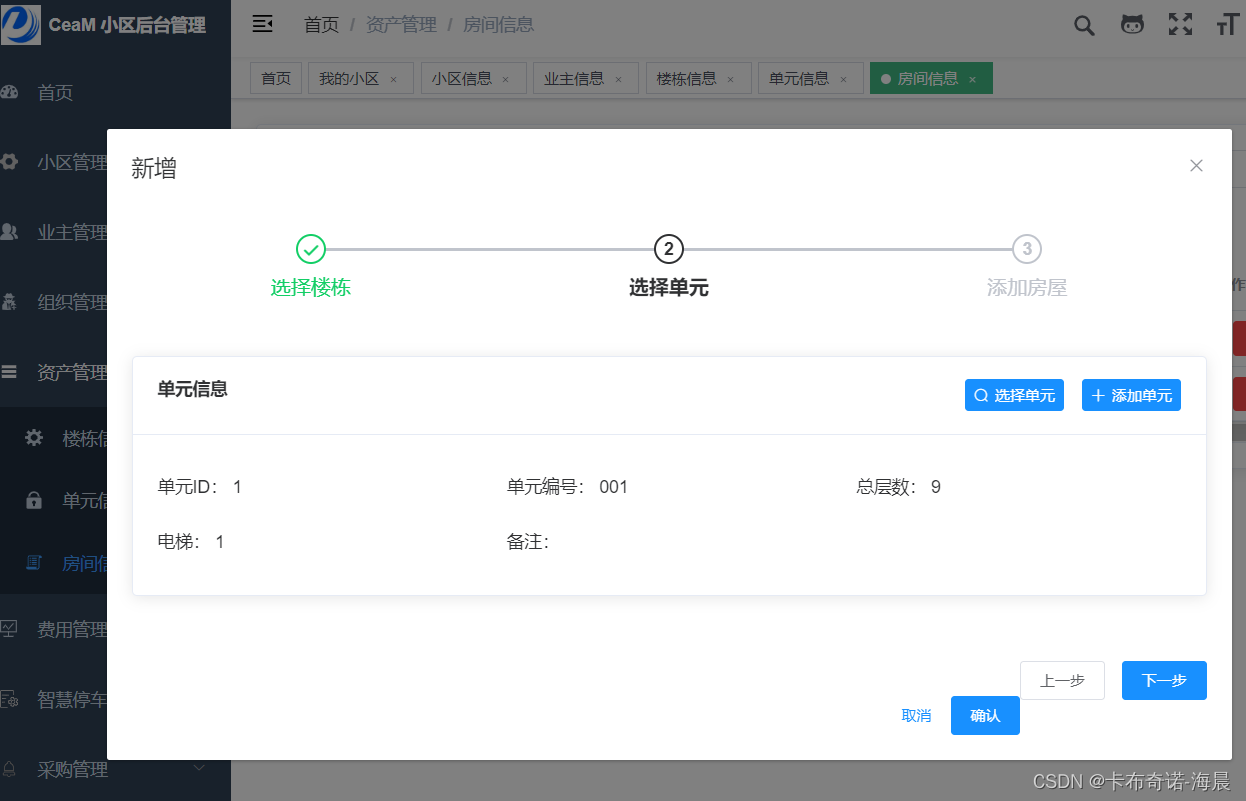Click step two circle 选择单元
1246x801 pixels.
coord(668,249)
